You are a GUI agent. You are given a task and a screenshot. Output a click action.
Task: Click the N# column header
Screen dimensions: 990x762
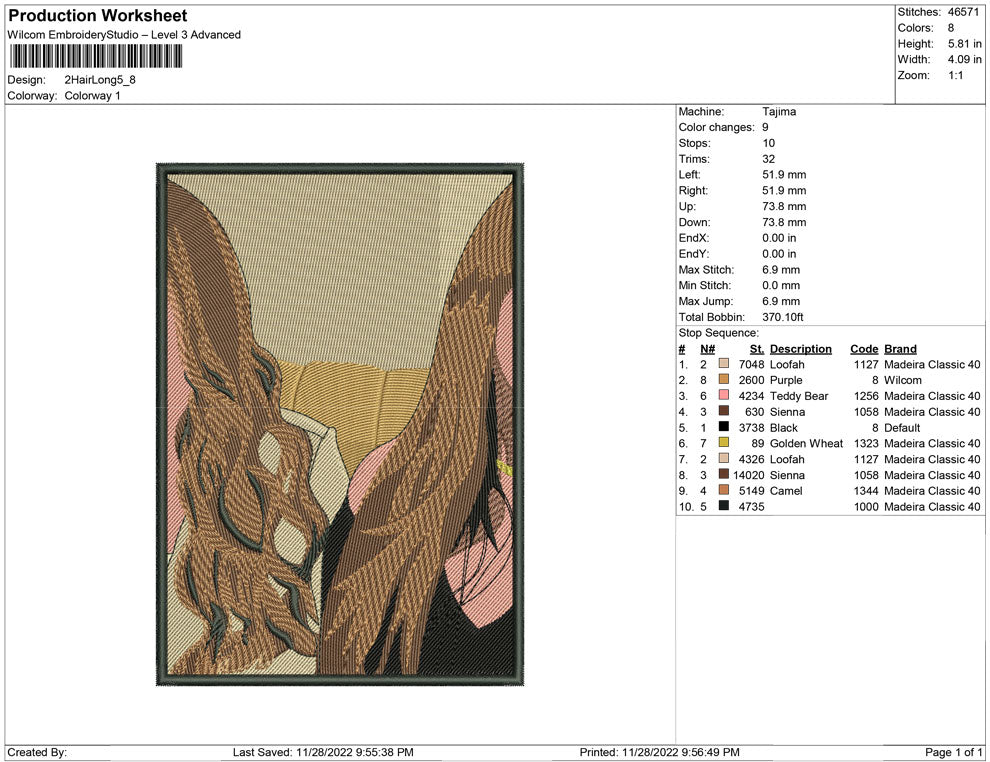coord(707,349)
